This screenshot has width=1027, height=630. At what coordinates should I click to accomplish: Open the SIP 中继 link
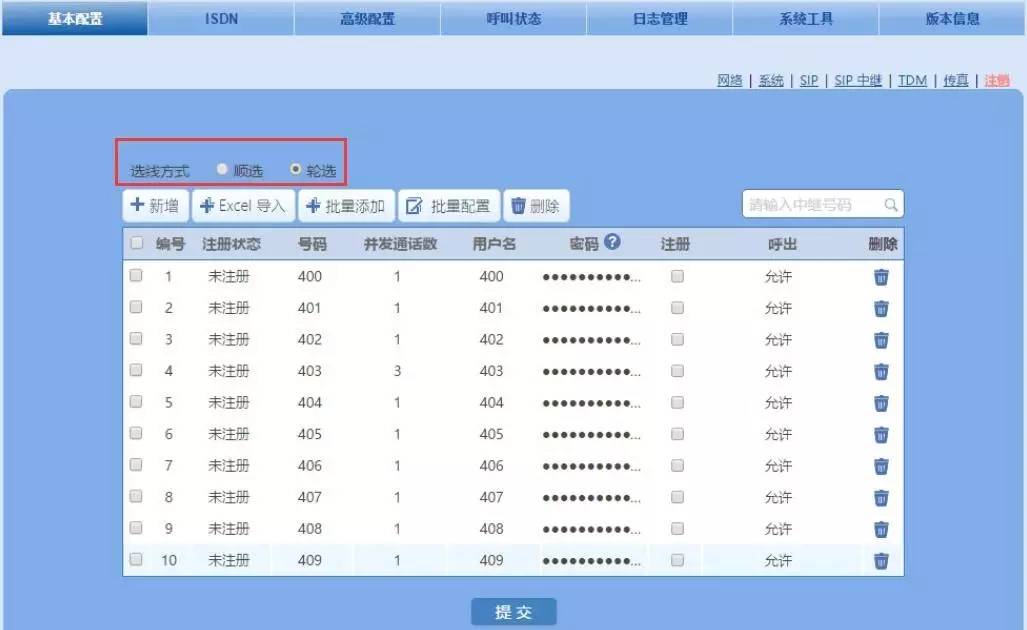[x=858, y=81]
